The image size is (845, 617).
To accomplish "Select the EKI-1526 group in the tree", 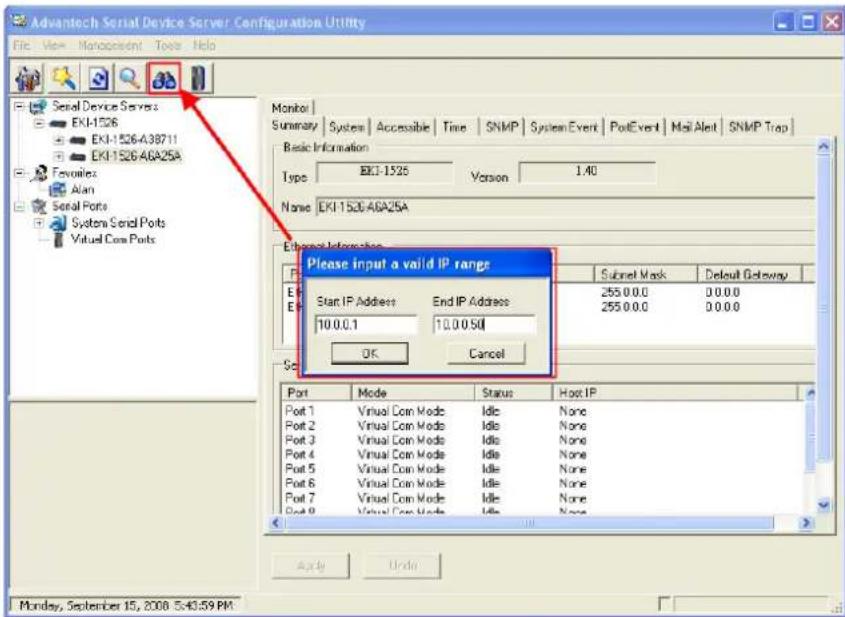I will (94, 123).
